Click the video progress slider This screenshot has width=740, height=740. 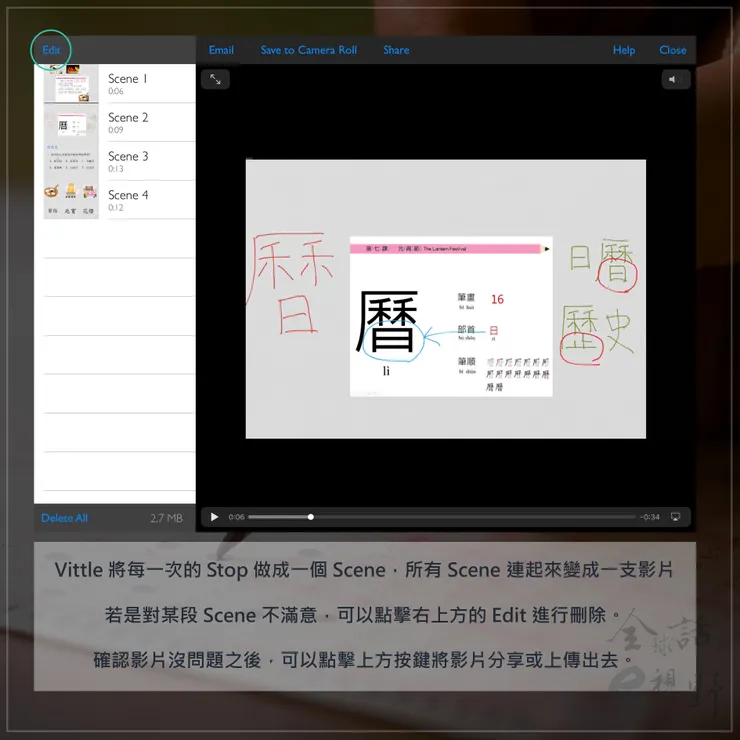(442, 517)
